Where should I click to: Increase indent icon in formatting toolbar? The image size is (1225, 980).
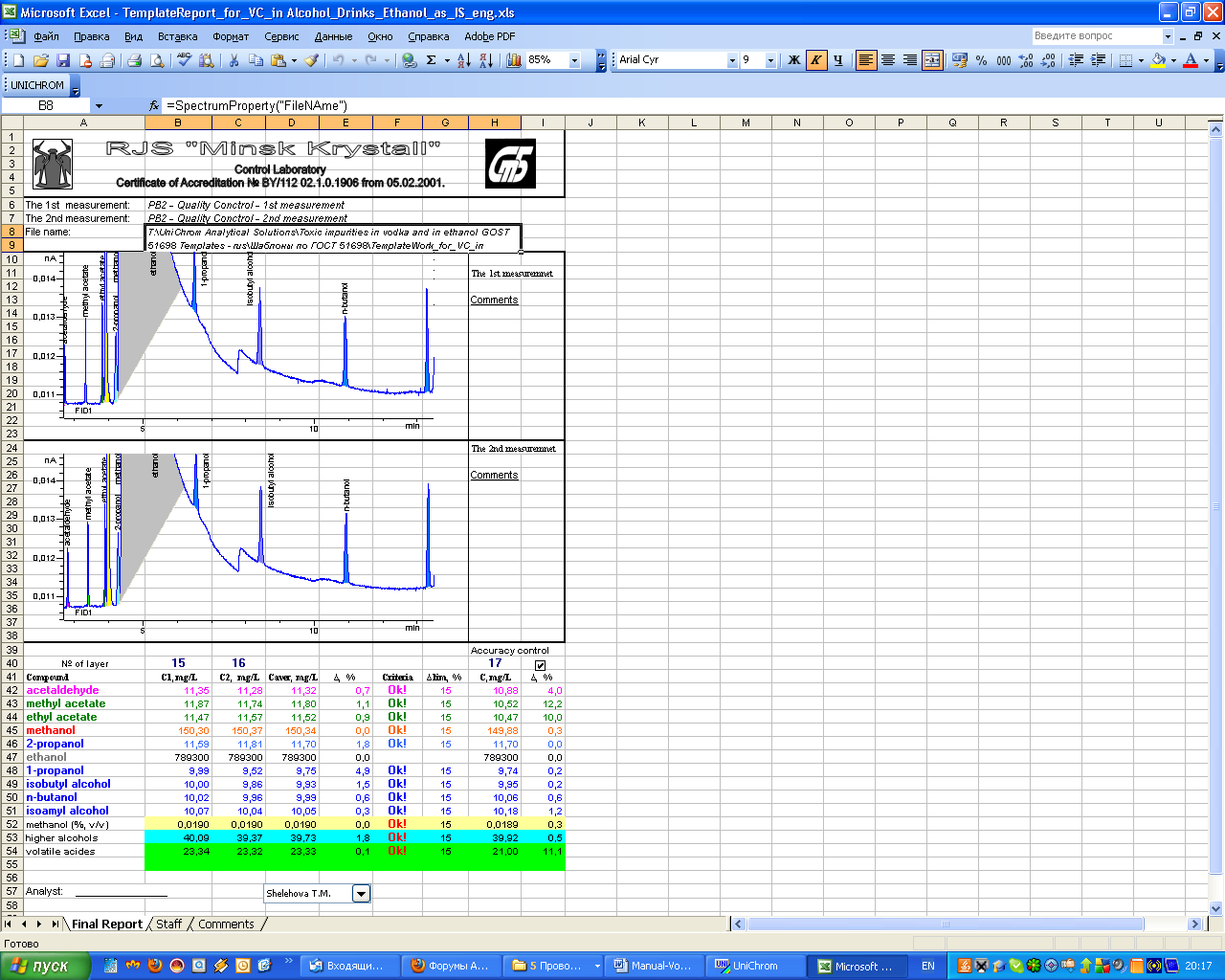click(x=1098, y=60)
